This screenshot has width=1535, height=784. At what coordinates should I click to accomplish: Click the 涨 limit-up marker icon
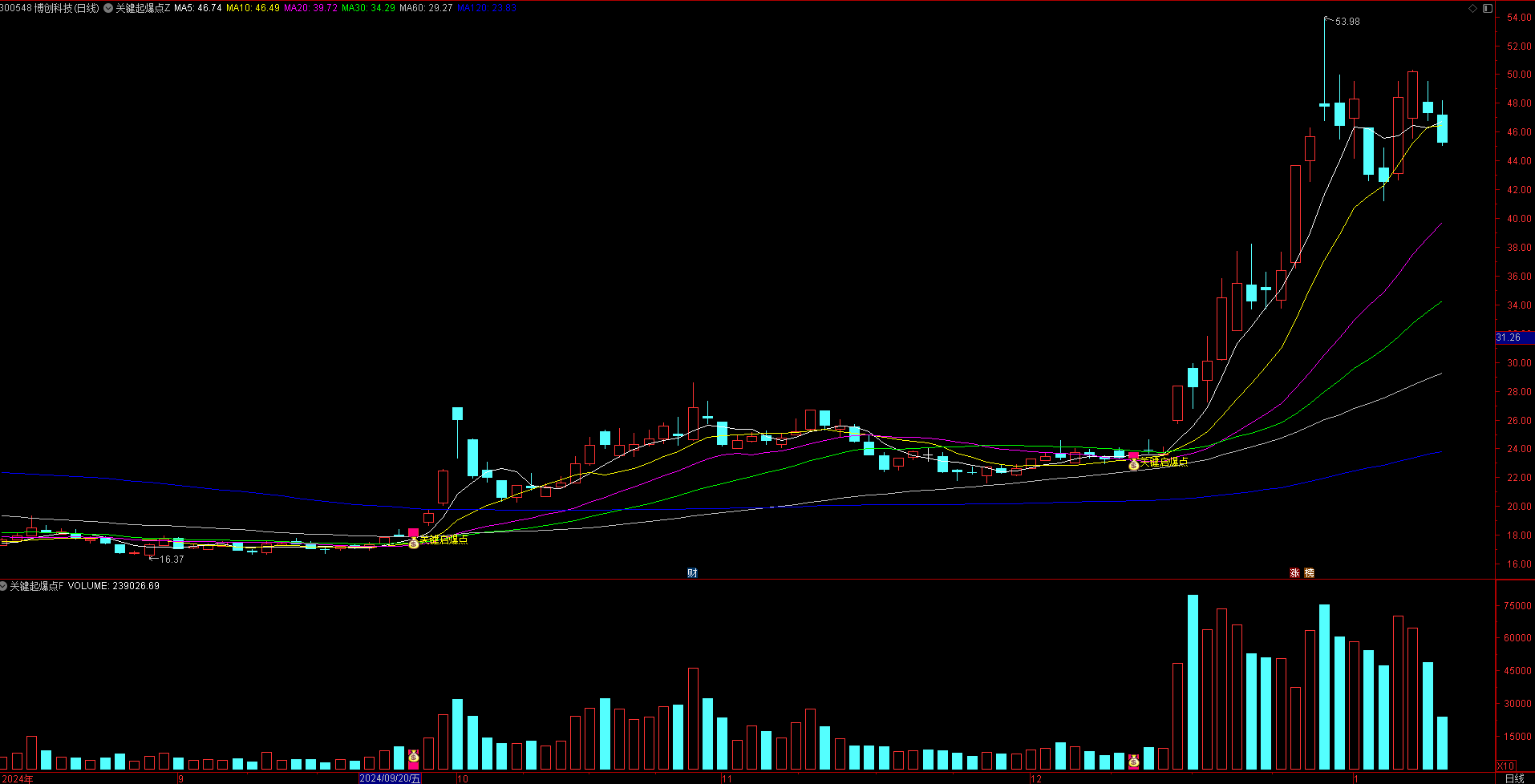[x=1294, y=572]
